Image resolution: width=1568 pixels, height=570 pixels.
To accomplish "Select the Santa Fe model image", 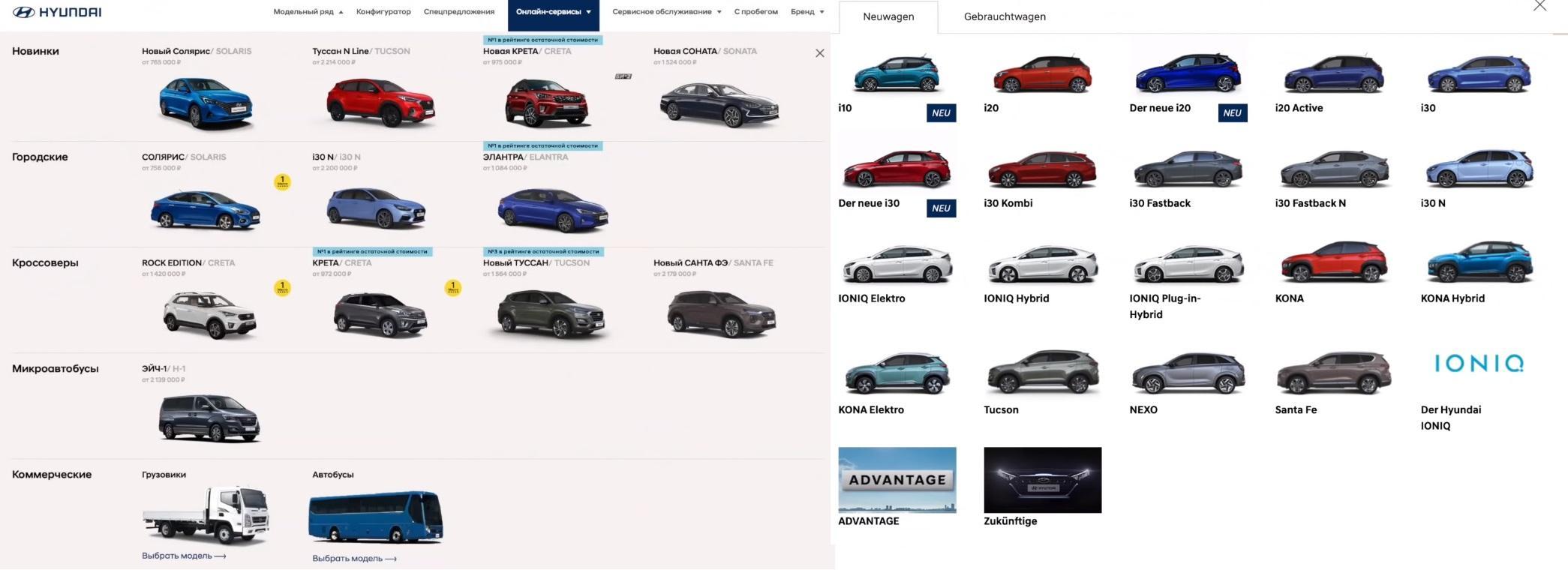I will [x=1332, y=373].
